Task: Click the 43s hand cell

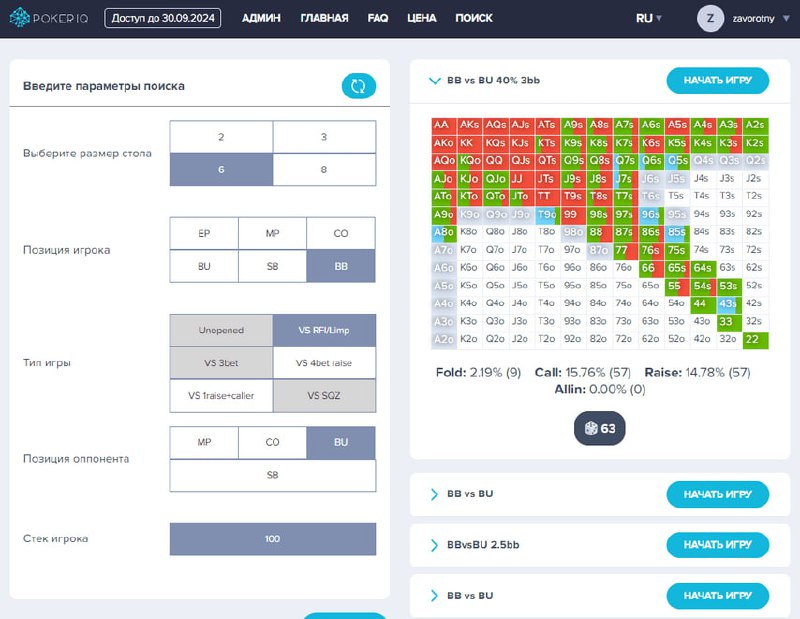Action: click(729, 304)
